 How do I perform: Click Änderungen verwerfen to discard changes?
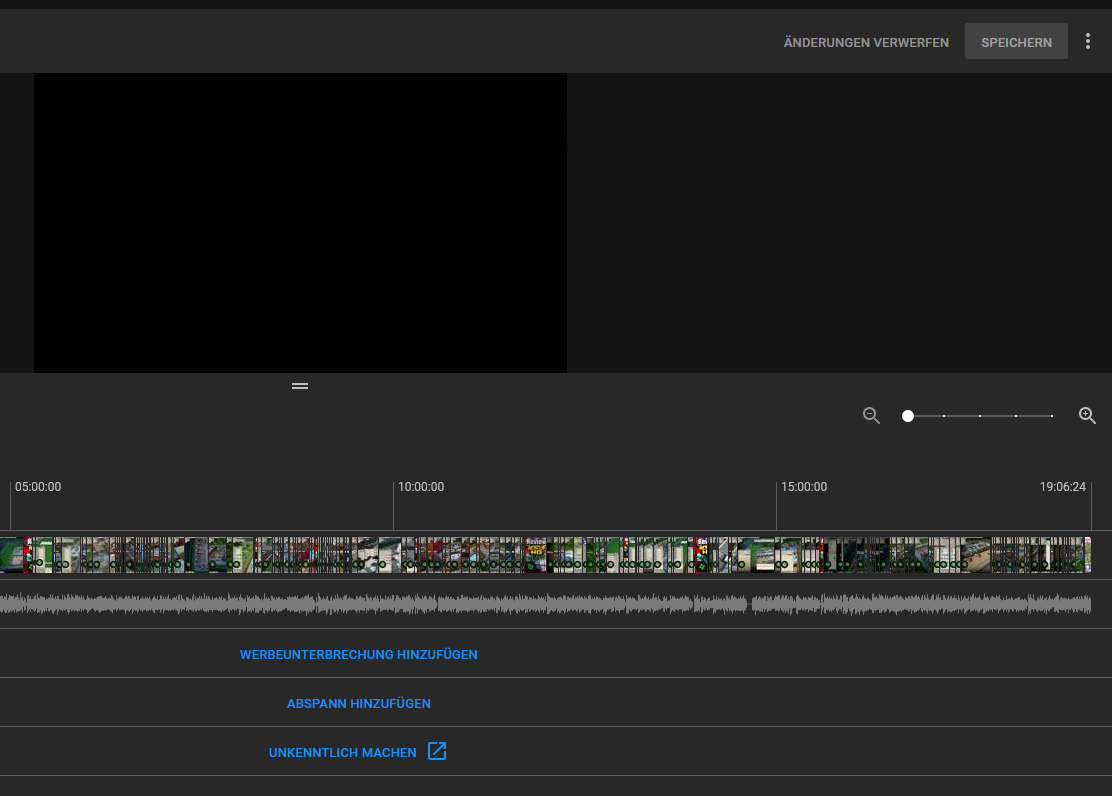pos(866,43)
